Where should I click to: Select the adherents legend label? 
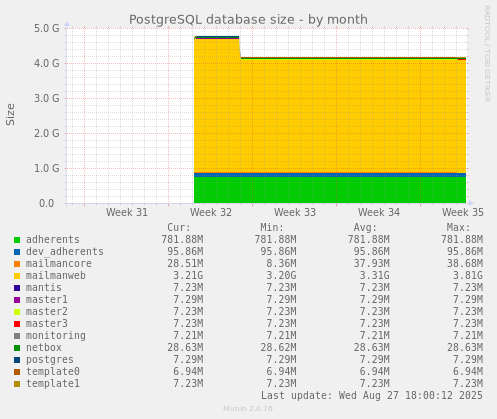(53, 239)
